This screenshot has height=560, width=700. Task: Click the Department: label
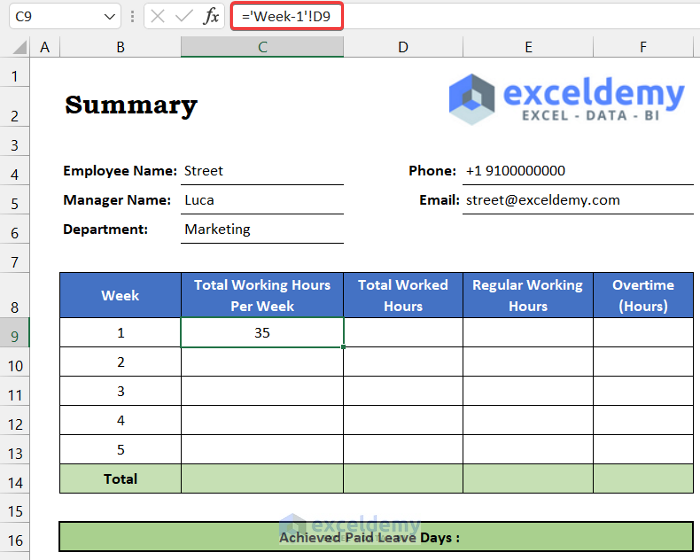pos(105,229)
